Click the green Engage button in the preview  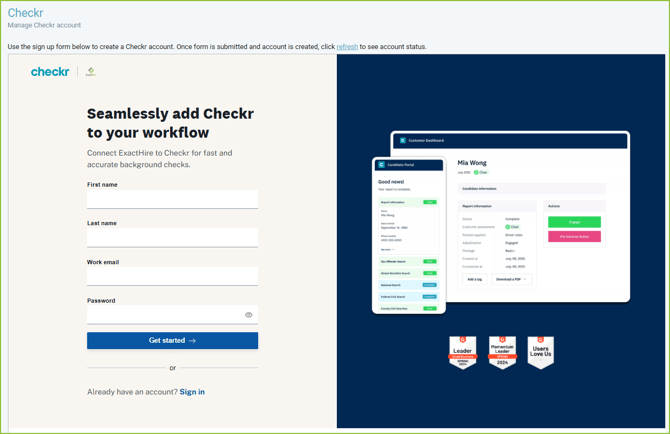pyautogui.click(x=574, y=222)
